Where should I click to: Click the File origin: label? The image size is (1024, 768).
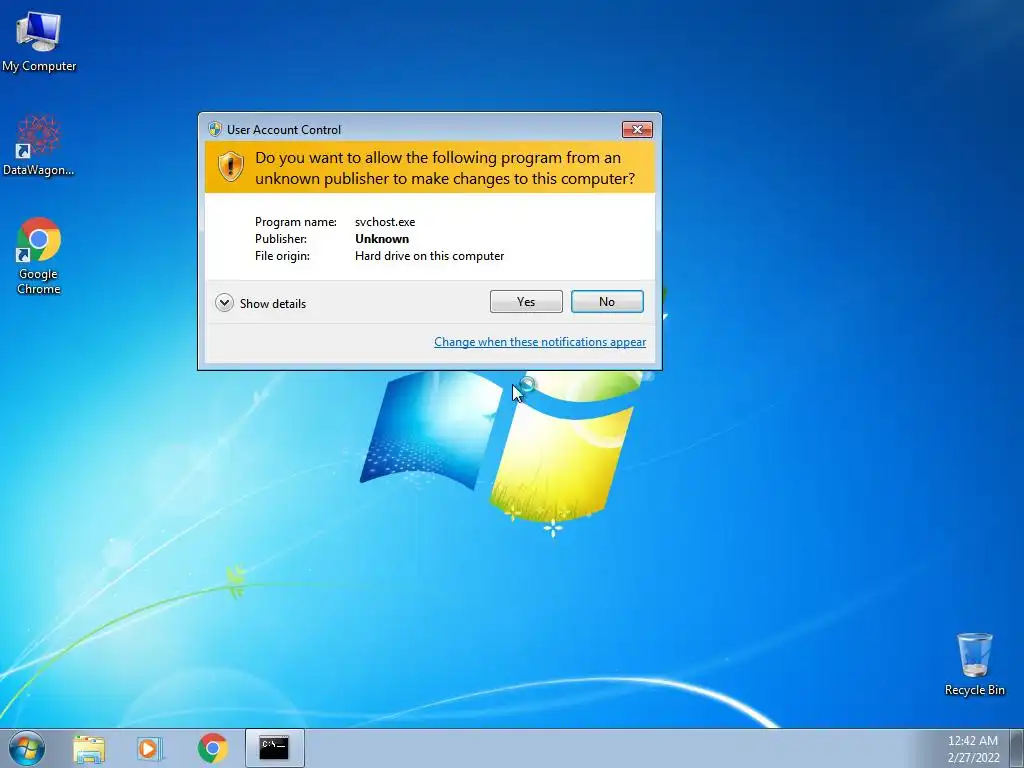tap(282, 256)
